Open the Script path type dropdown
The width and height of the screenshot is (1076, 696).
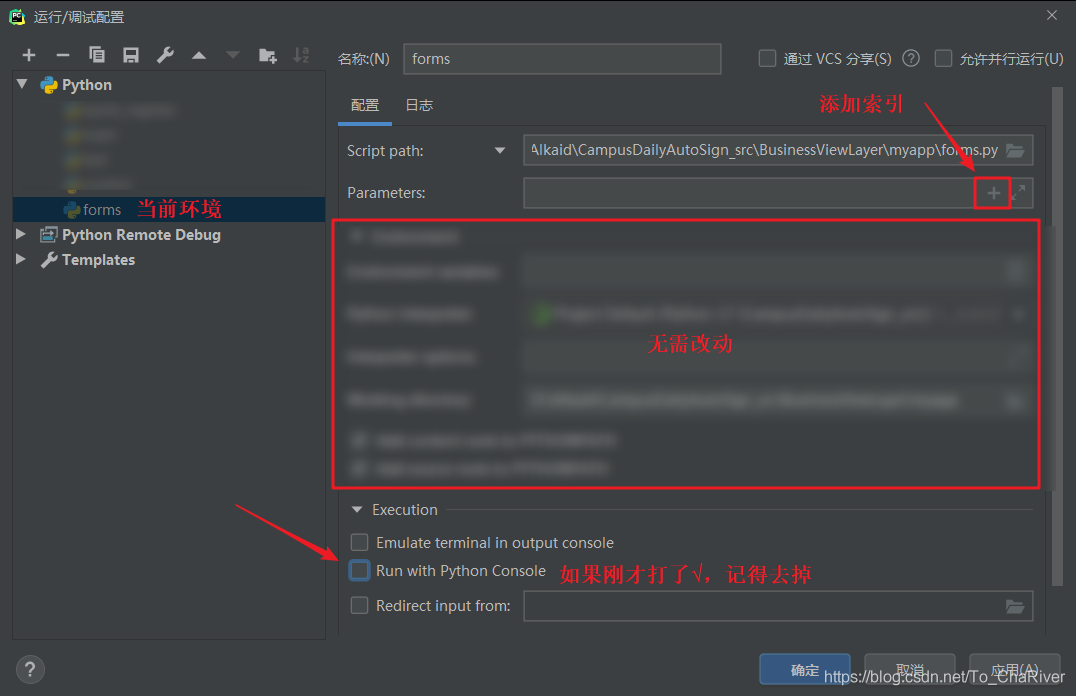500,151
